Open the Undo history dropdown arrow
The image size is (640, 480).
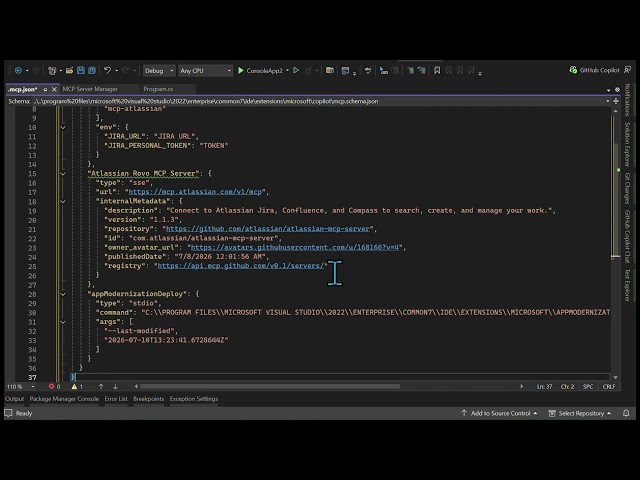116,71
